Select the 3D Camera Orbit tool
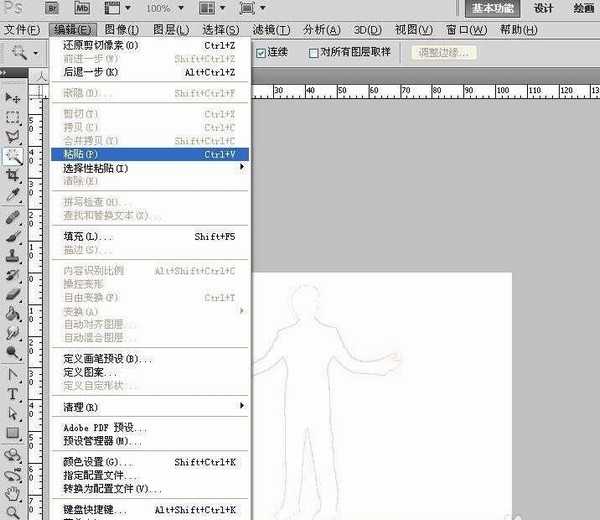This screenshot has width=600, height=520. point(12,475)
